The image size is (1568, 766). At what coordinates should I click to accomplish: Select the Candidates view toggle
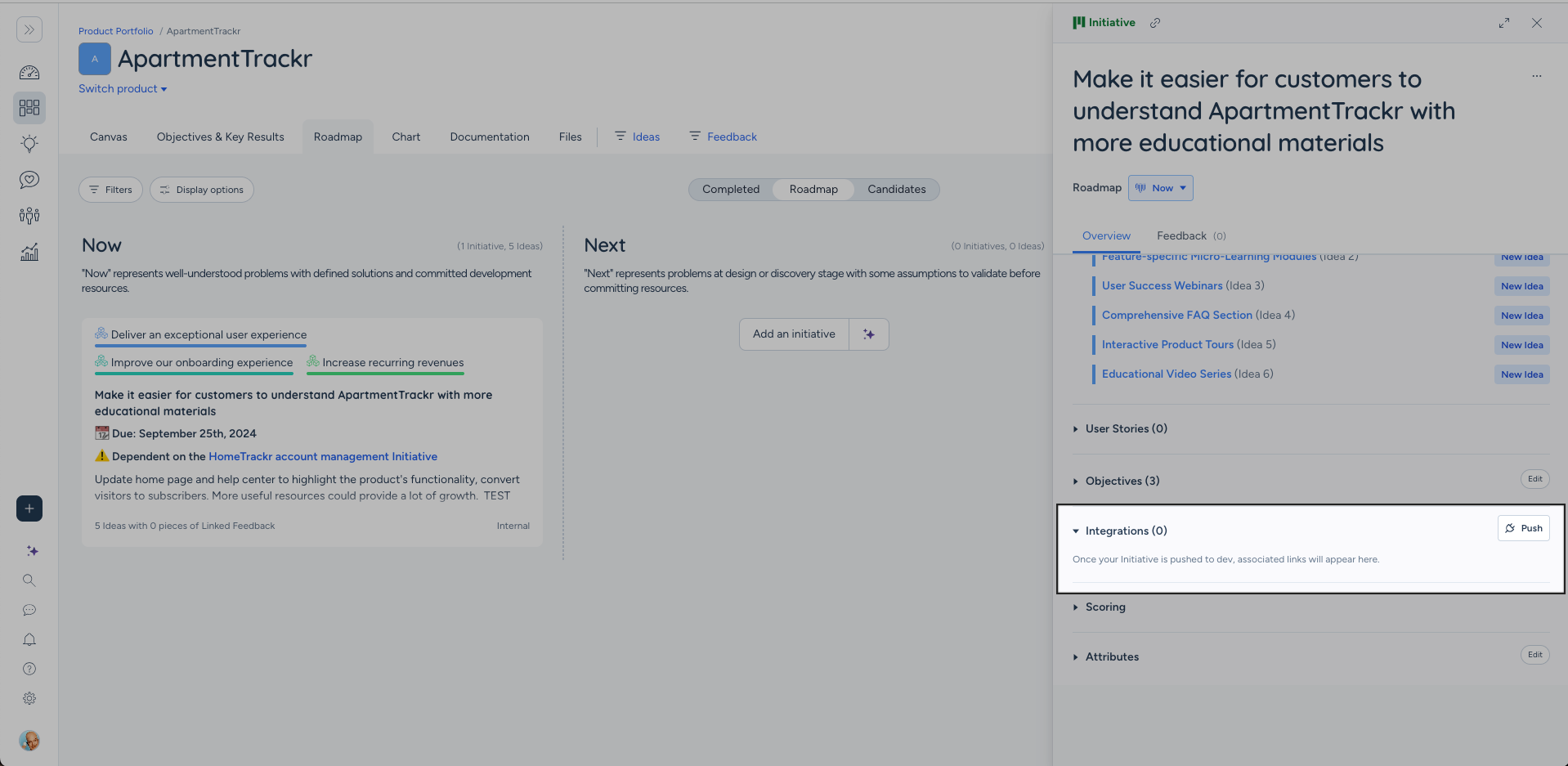click(x=897, y=190)
